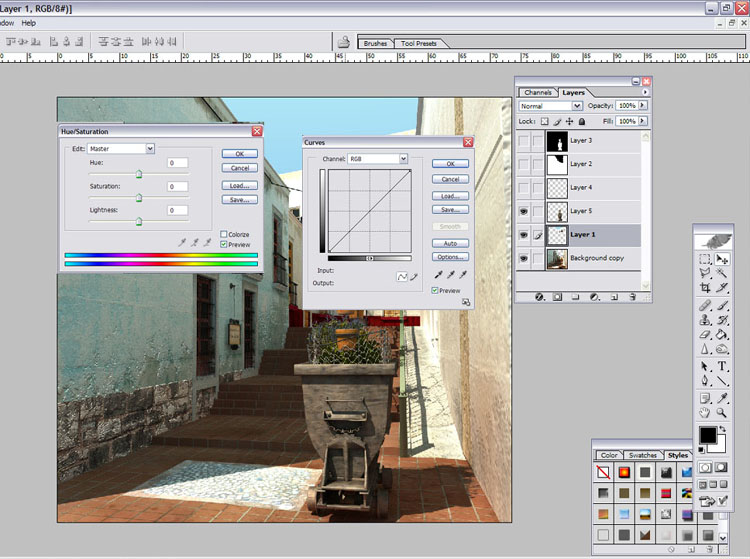The height and width of the screenshot is (559, 750).
Task: Toggle Preview in Curves dialog
Action: (435, 290)
